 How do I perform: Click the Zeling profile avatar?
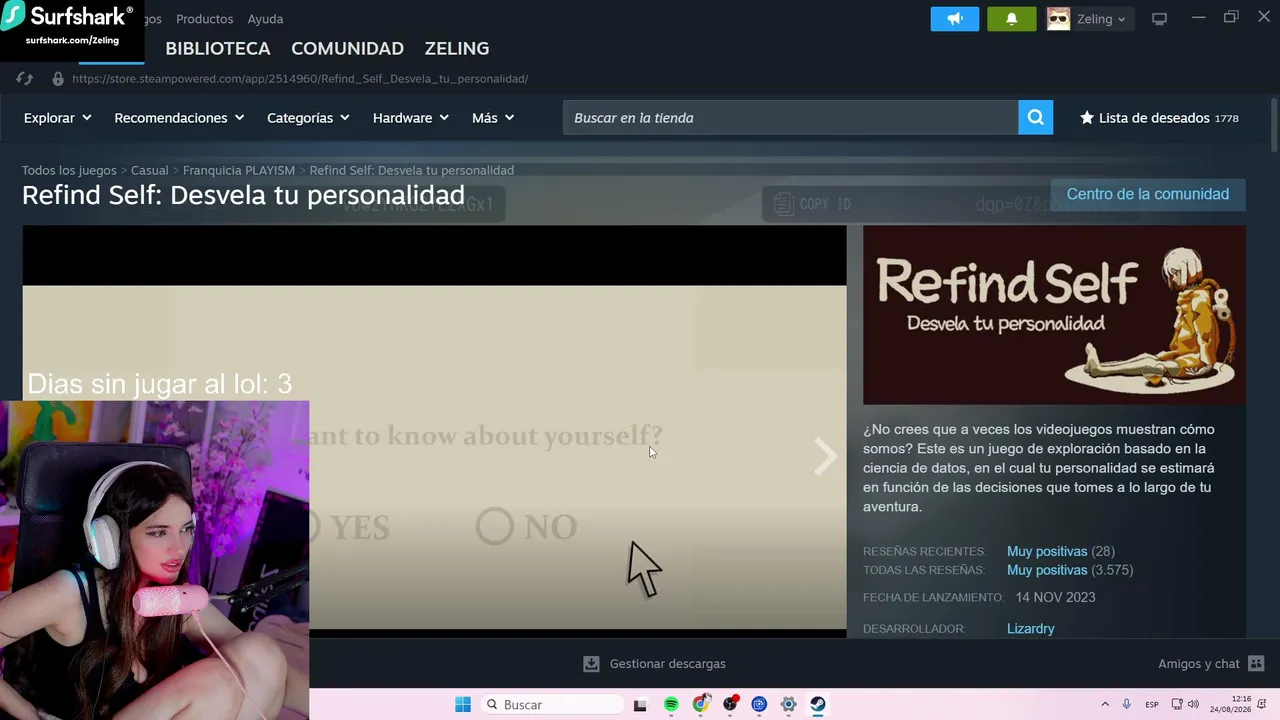[1058, 19]
